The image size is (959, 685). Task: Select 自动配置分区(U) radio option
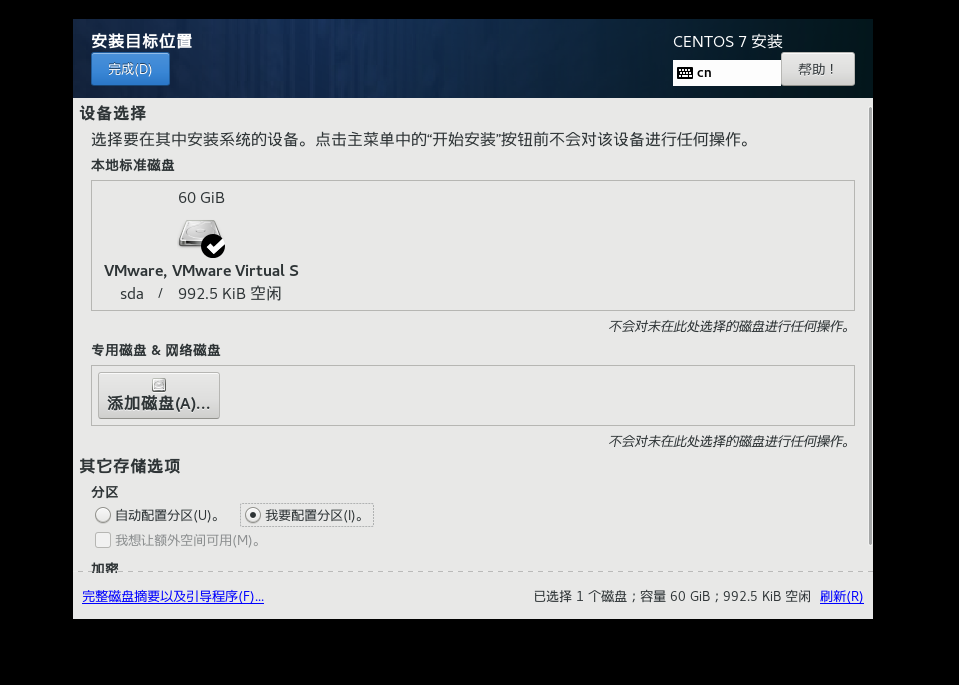[x=157, y=515]
